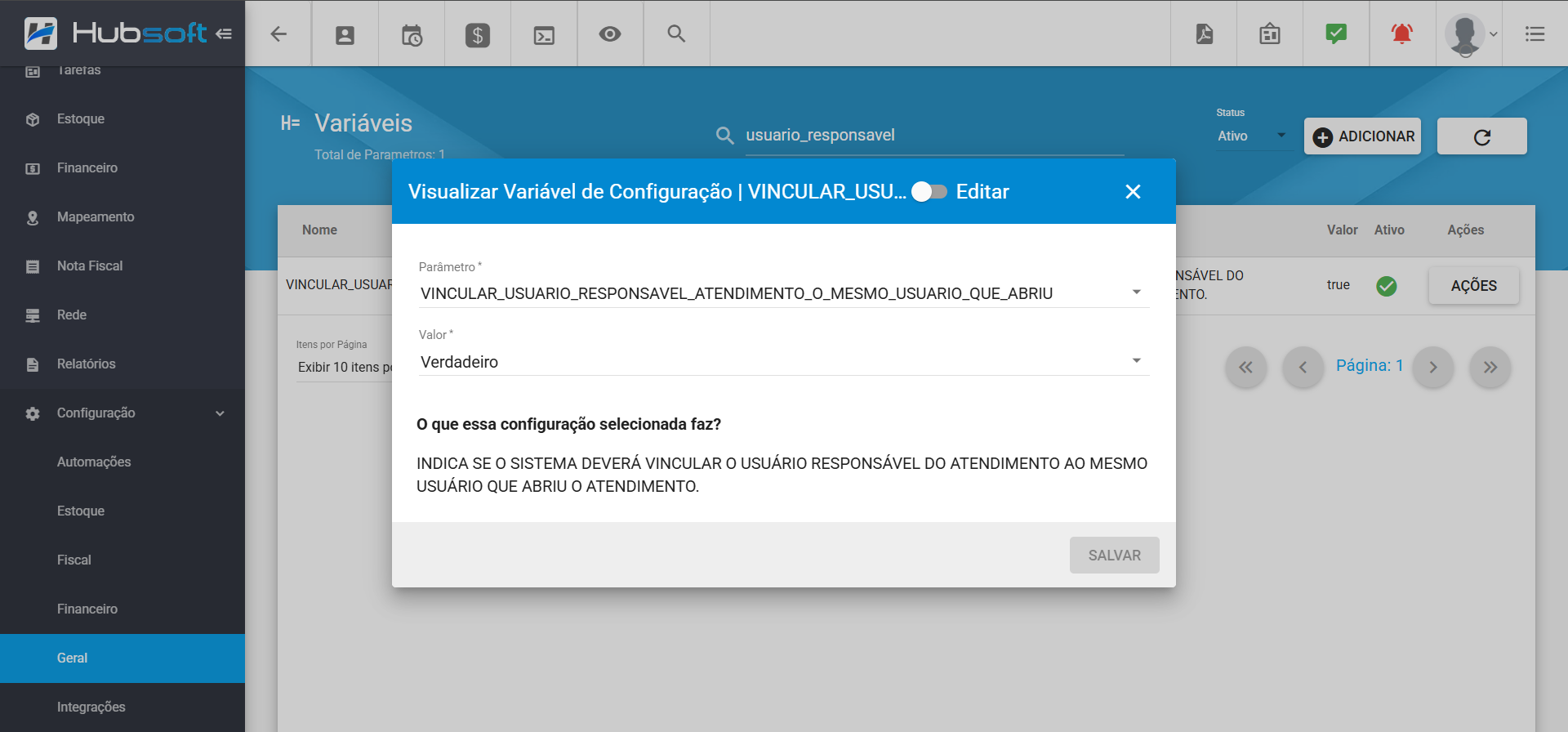Click the ADICIONAR button

pyautogui.click(x=1362, y=136)
